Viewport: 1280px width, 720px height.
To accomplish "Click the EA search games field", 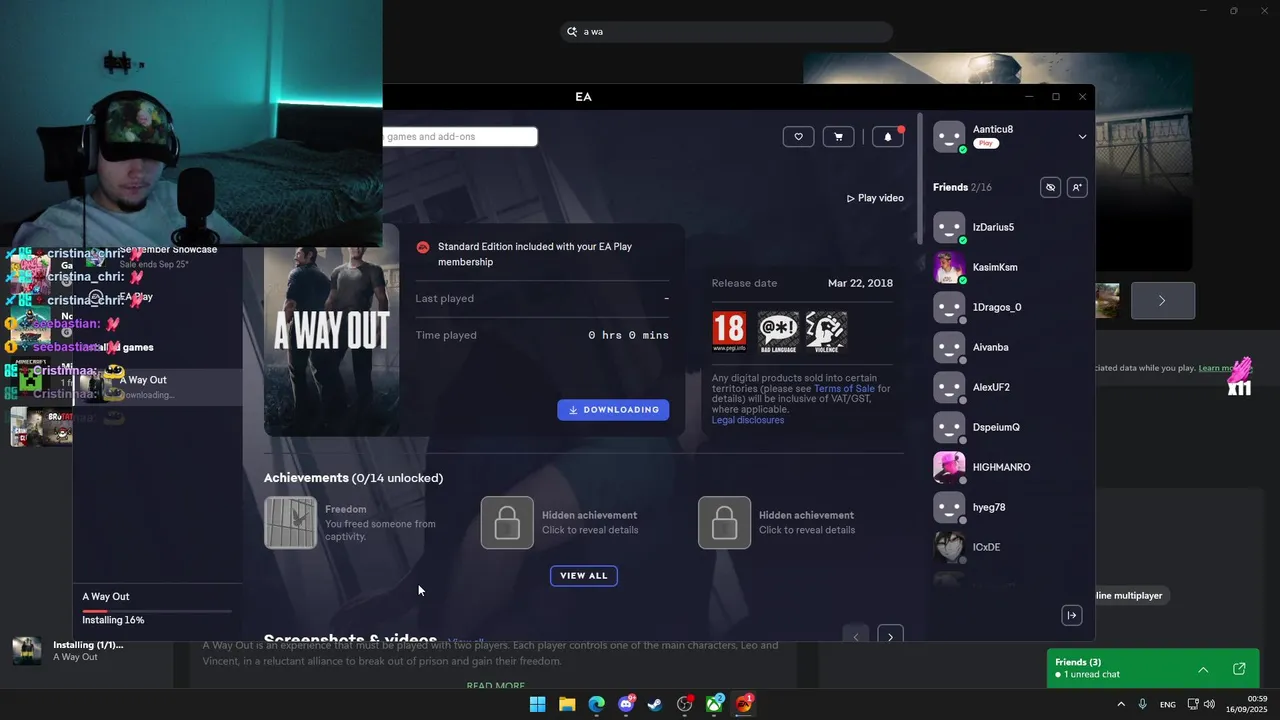I will [460, 136].
